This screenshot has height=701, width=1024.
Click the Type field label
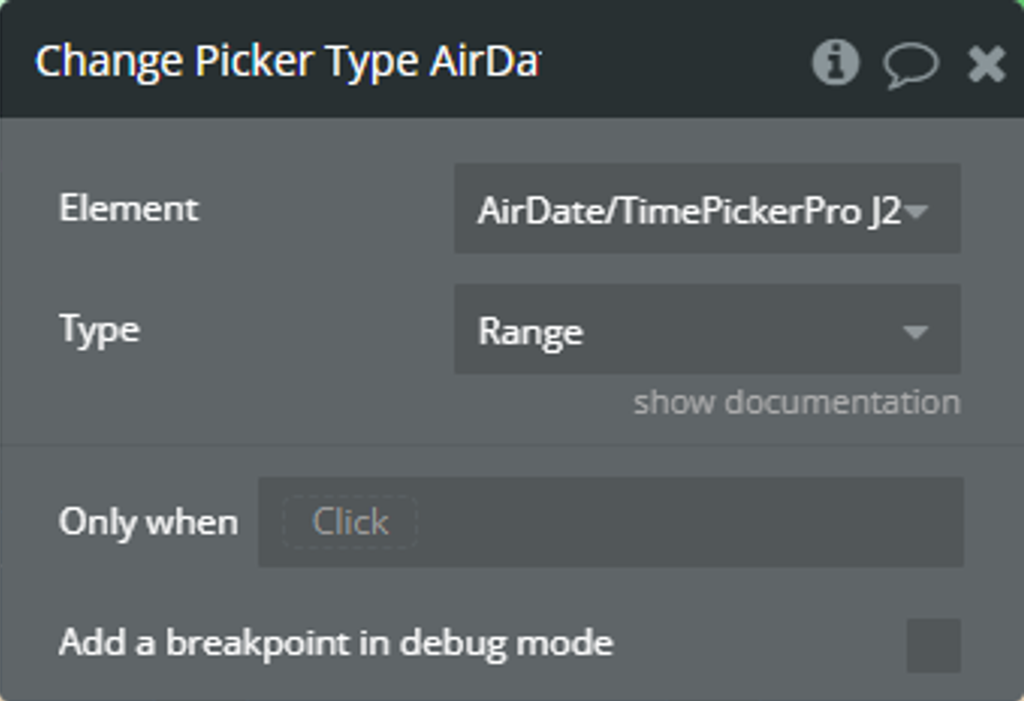coord(99,330)
